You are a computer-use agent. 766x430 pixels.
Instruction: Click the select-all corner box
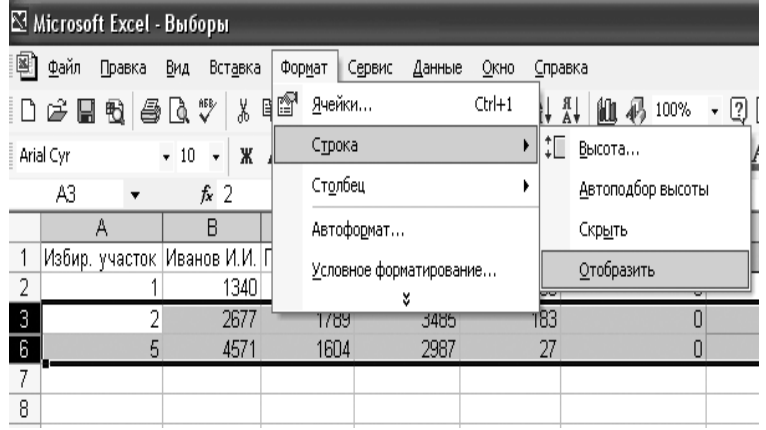pos(24,227)
